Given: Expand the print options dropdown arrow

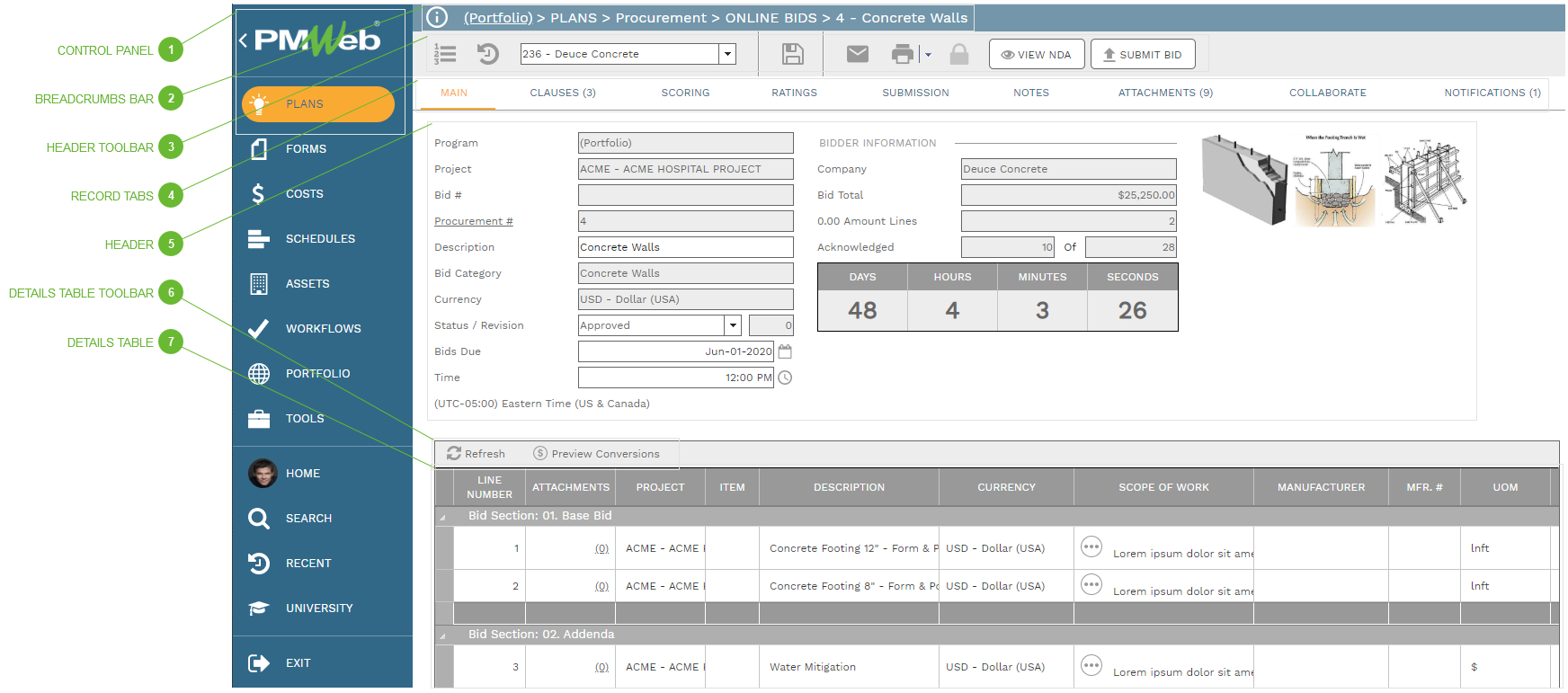Looking at the screenshot, I should coord(928,55).
